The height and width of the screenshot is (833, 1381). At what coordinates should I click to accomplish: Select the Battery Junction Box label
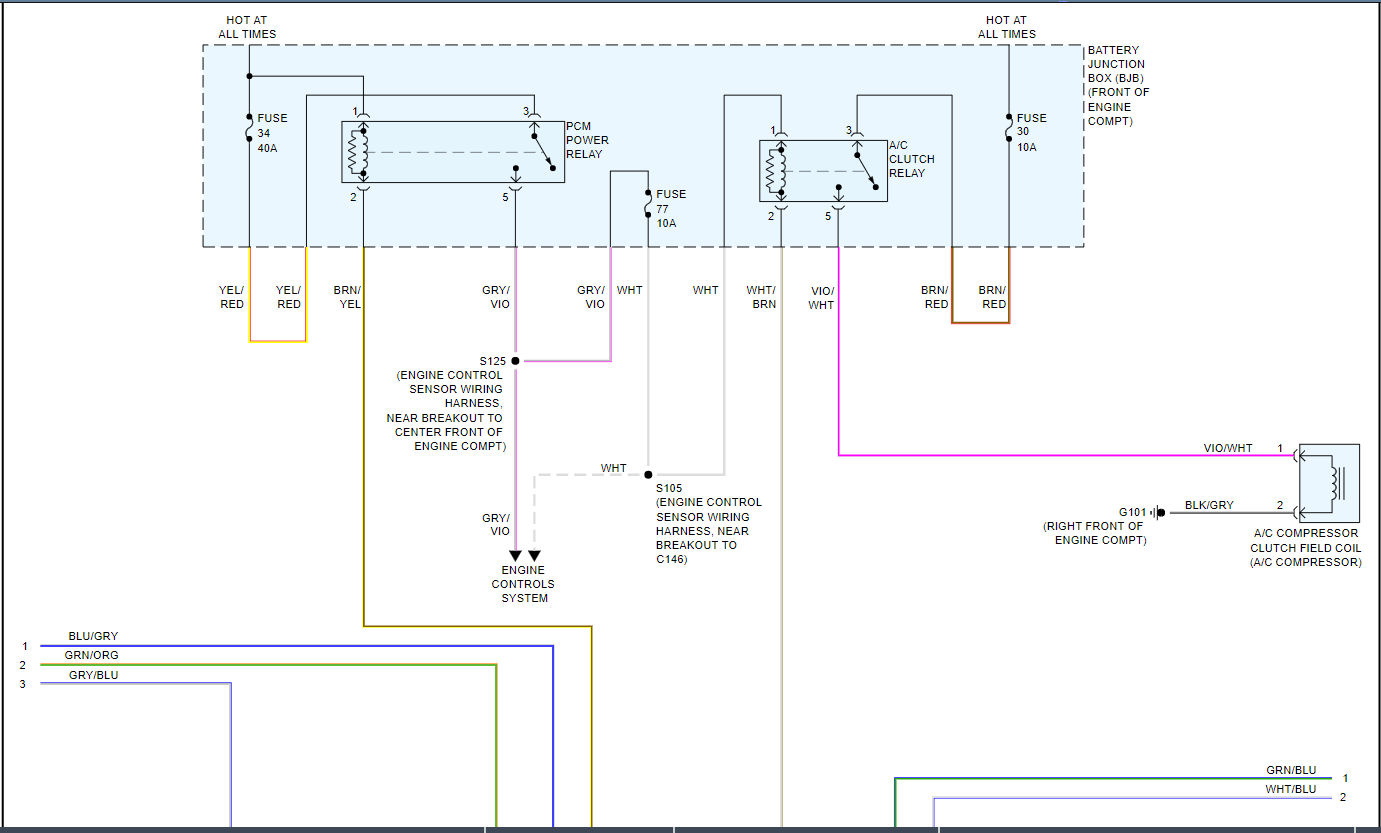tap(1119, 85)
